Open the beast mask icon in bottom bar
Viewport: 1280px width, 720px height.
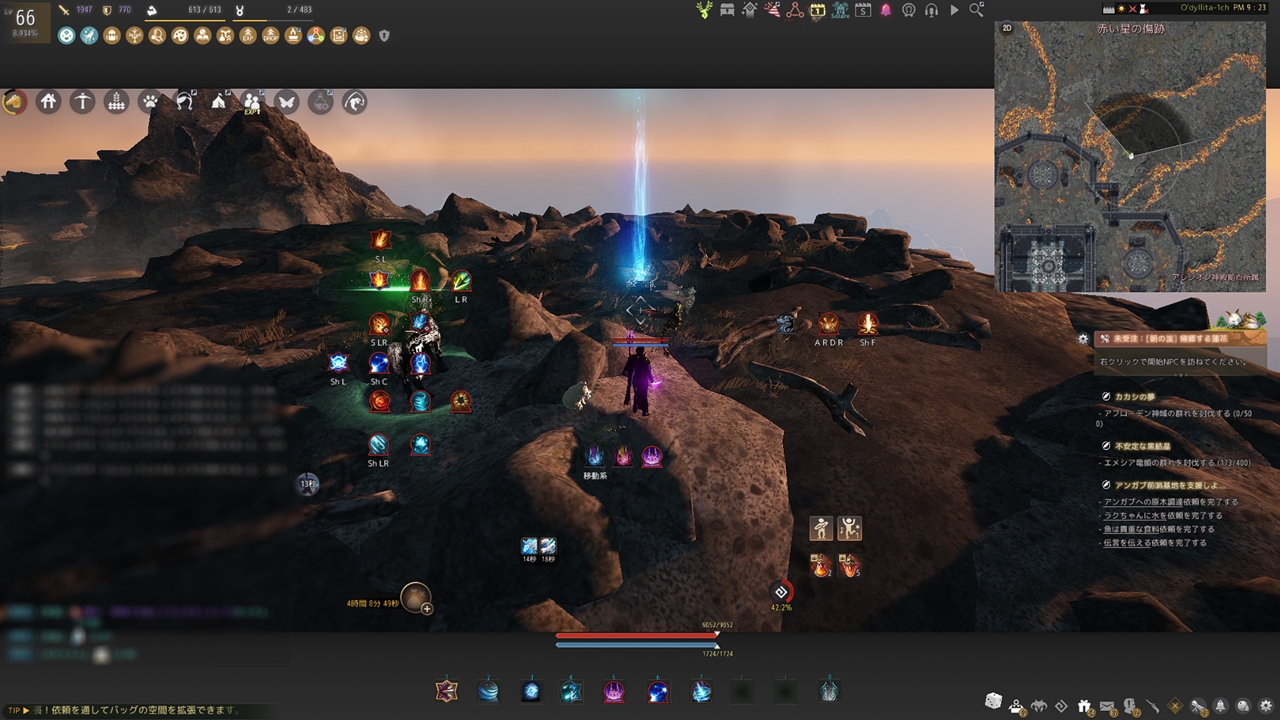(x=1039, y=707)
